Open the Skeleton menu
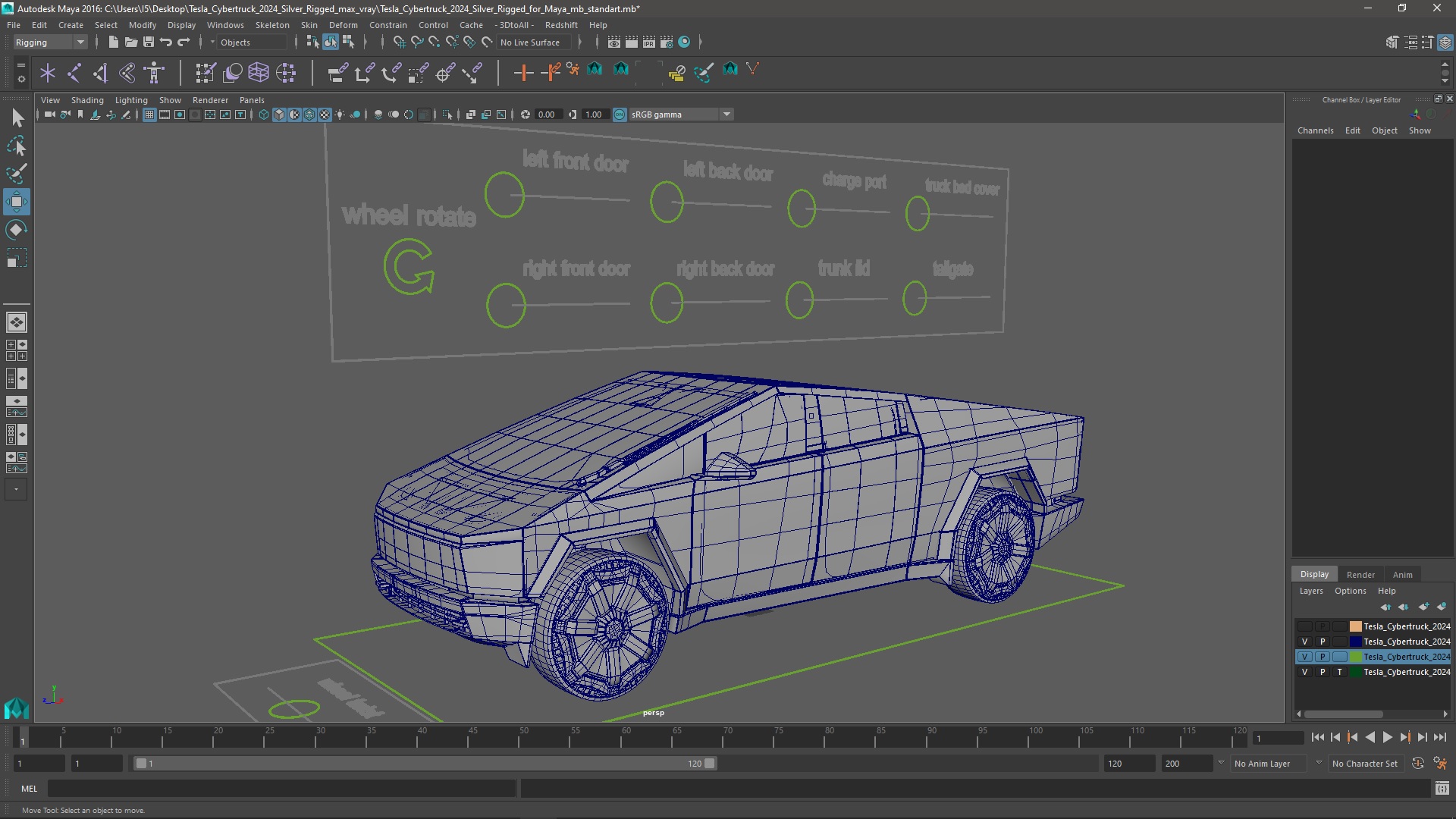Screen dimensions: 1456x819 point(271,25)
